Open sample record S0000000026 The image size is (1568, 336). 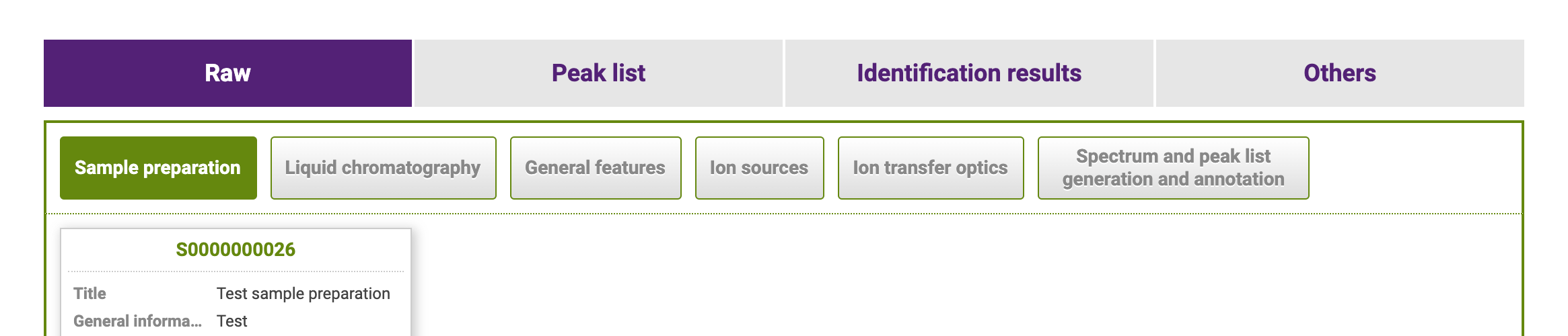point(236,250)
